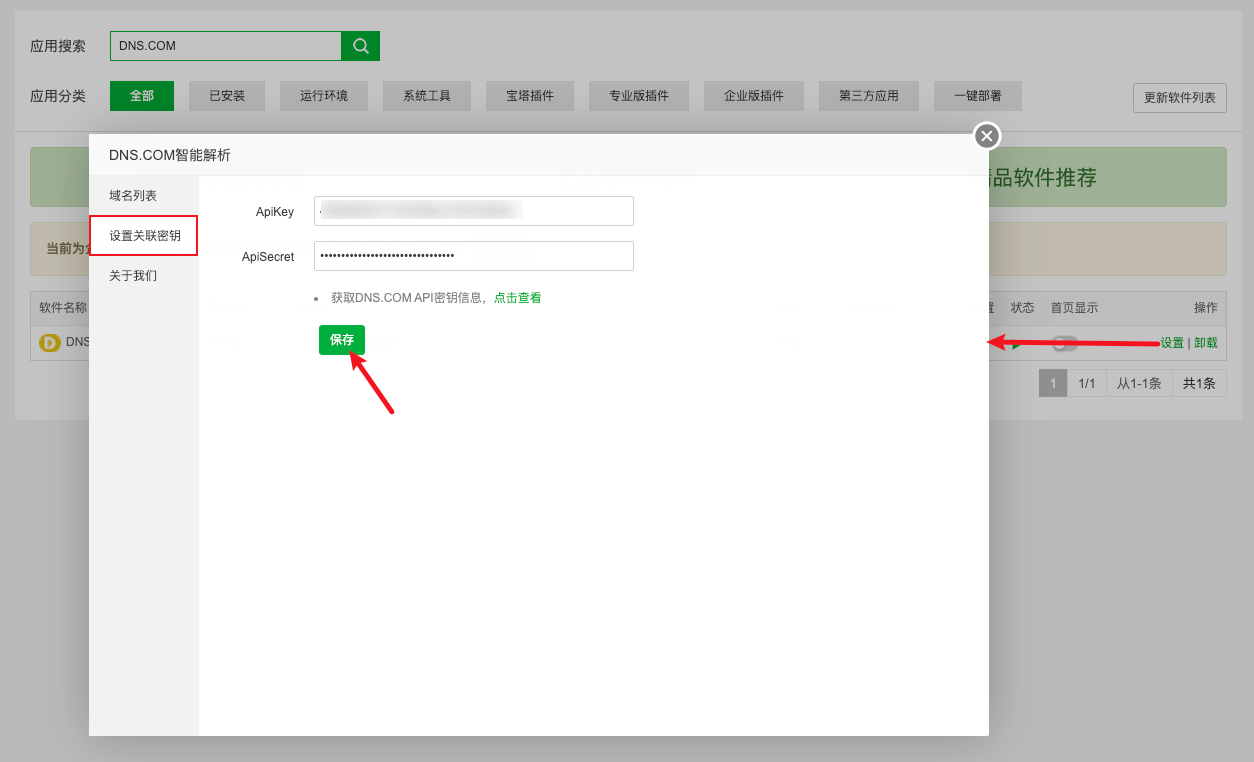Click into the ApiKey input field
1254x762 pixels.
(x=474, y=211)
